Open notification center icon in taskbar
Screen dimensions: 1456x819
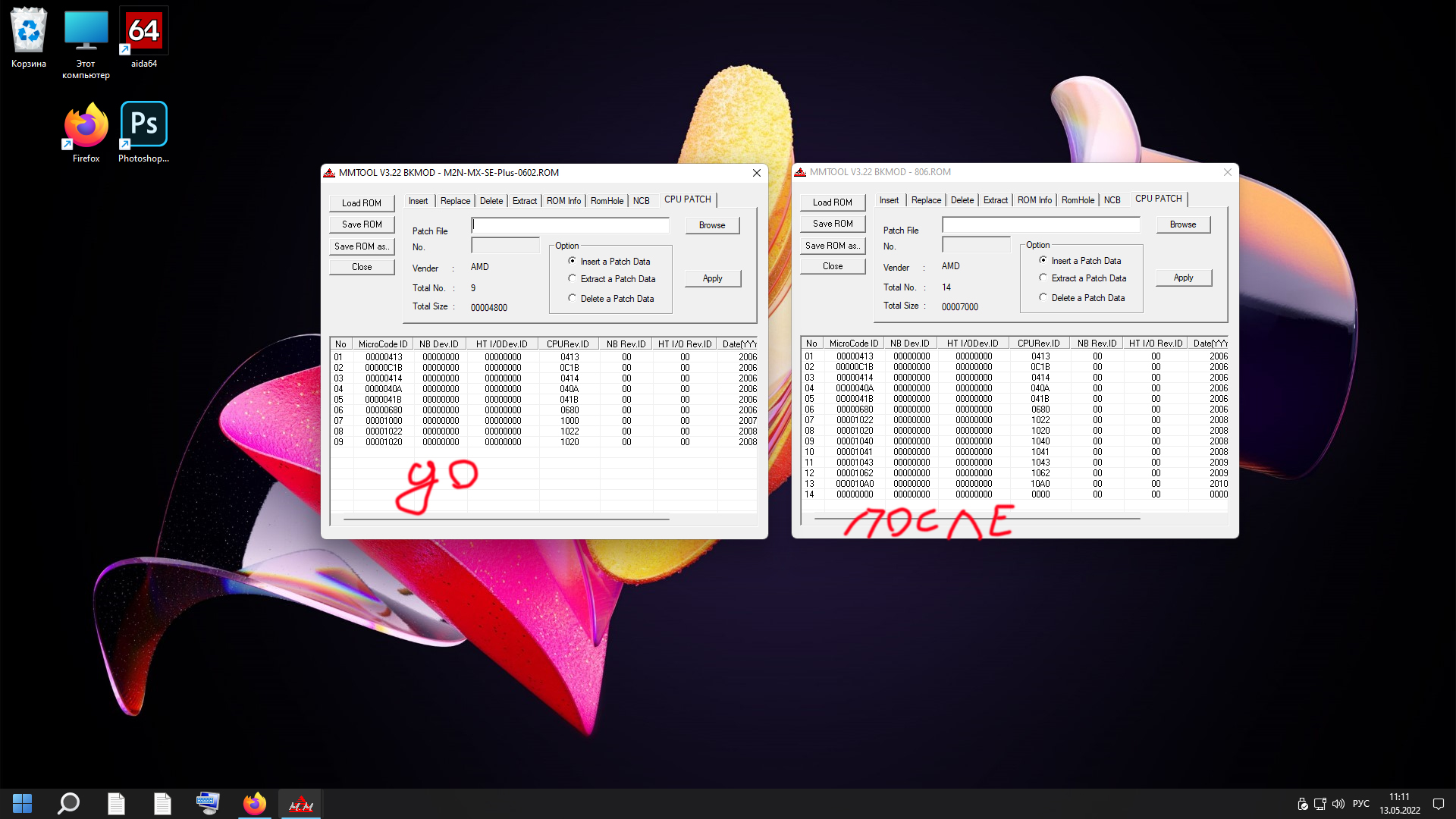(1438, 804)
